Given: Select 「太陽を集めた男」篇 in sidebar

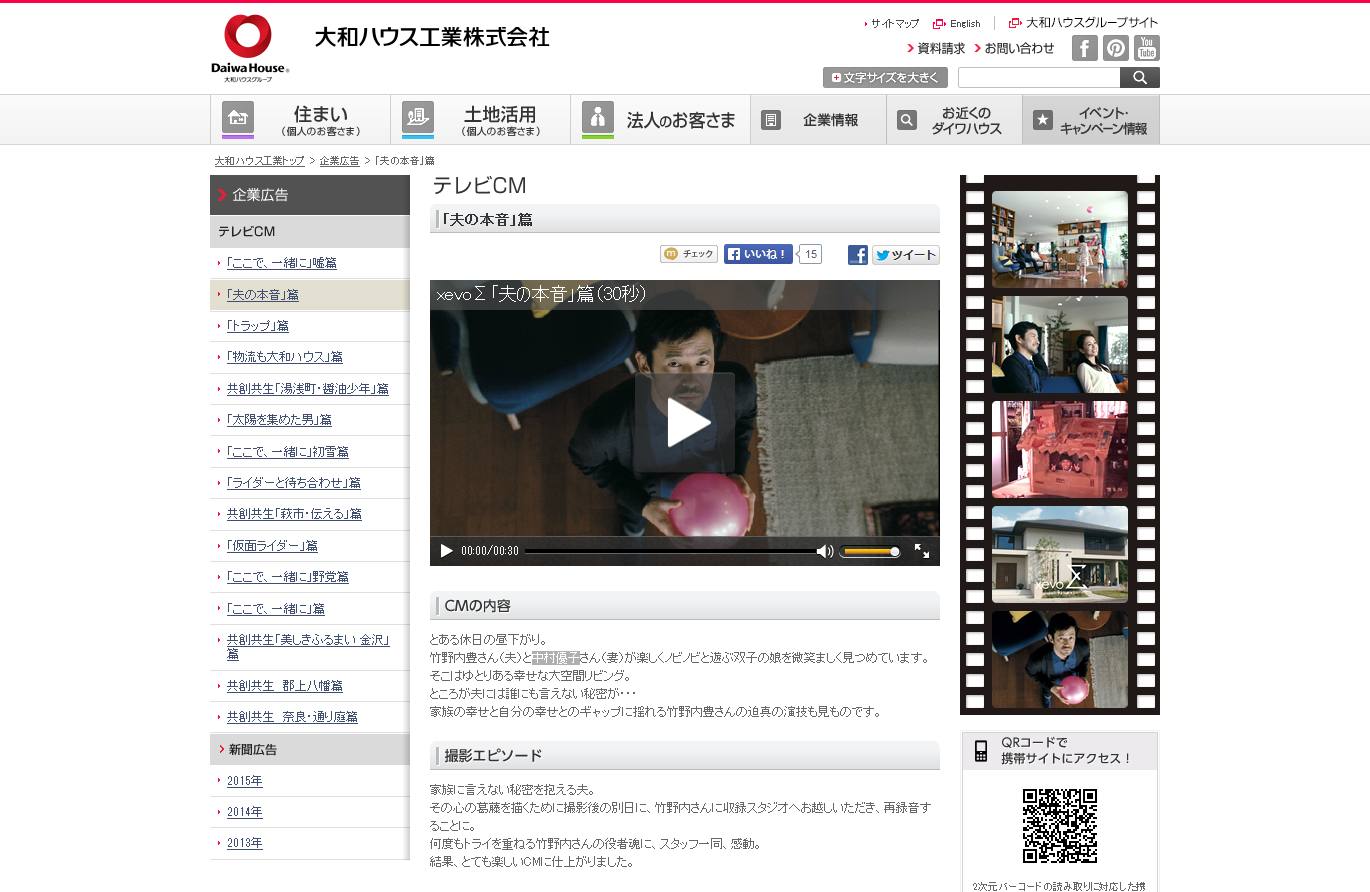Looking at the screenshot, I should pyautogui.click(x=279, y=420).
